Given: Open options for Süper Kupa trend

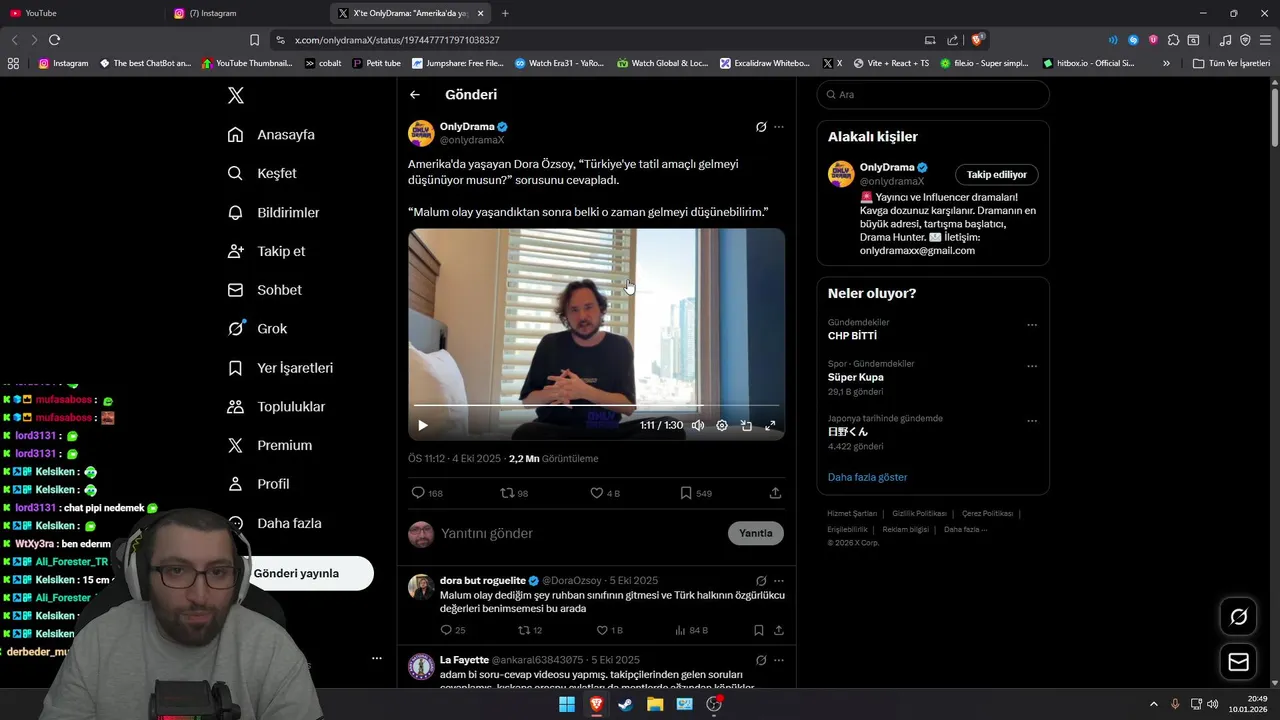Looking at the screenshot, I should click(1032, 366).
